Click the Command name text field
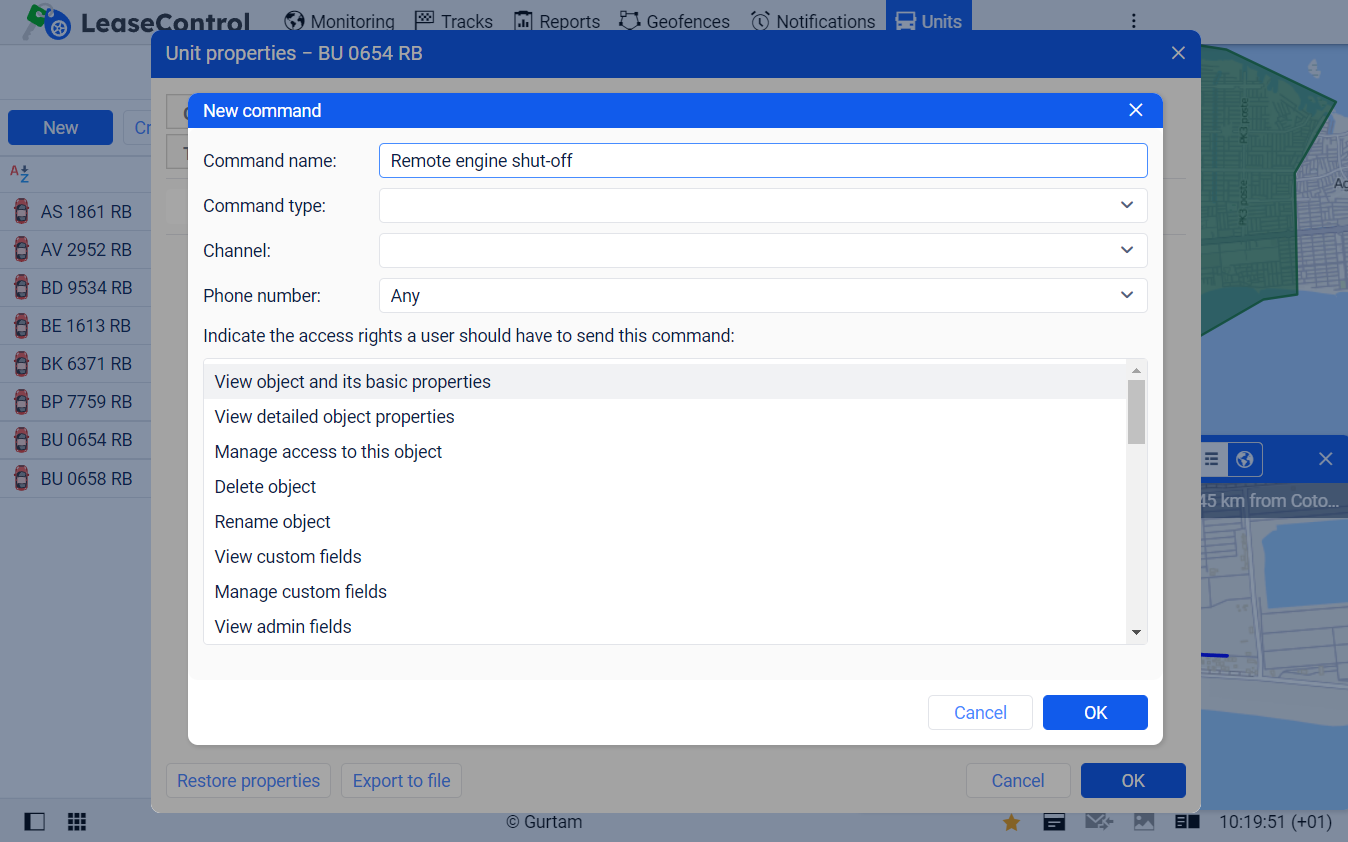 [762, 161]
